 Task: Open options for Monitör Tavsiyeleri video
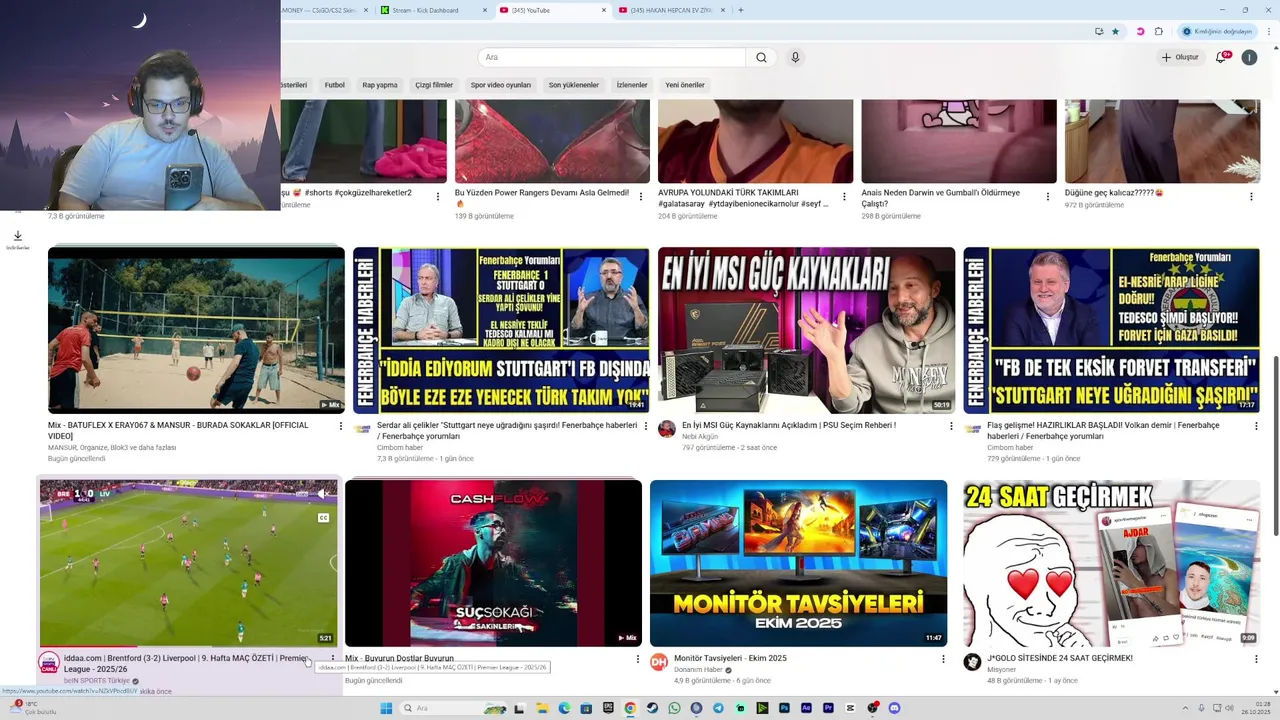point(943,659)
